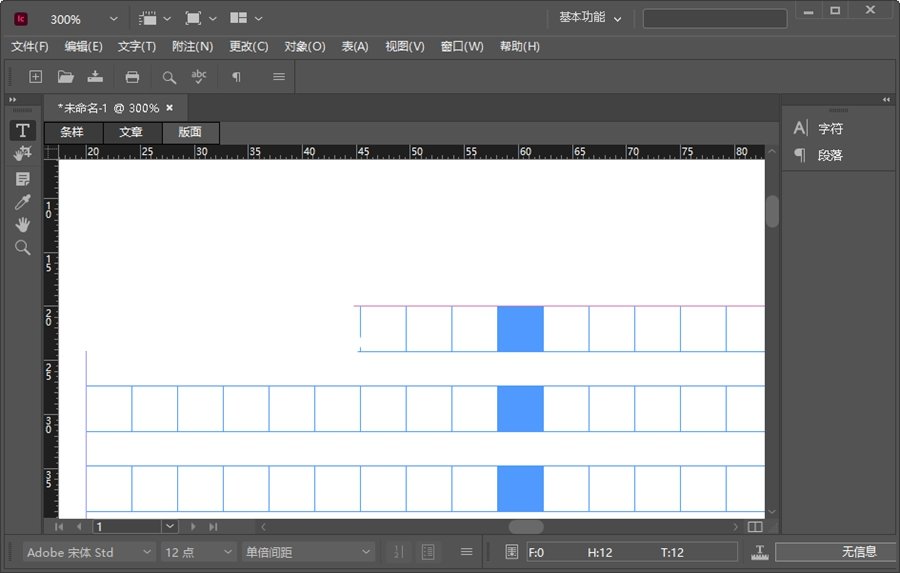Open the 更改(C) menu
This screenshot has width=900, height=573.
point(249,47)
